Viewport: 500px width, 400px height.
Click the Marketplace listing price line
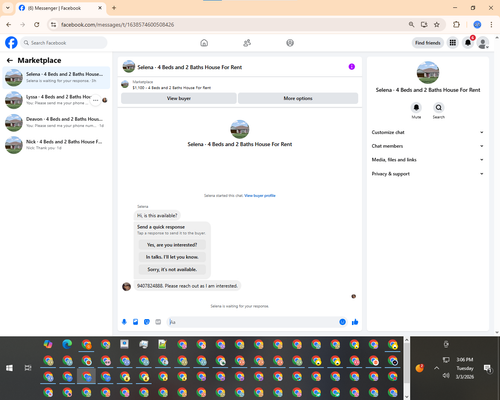pyautogui.click(x=172, y=88)
